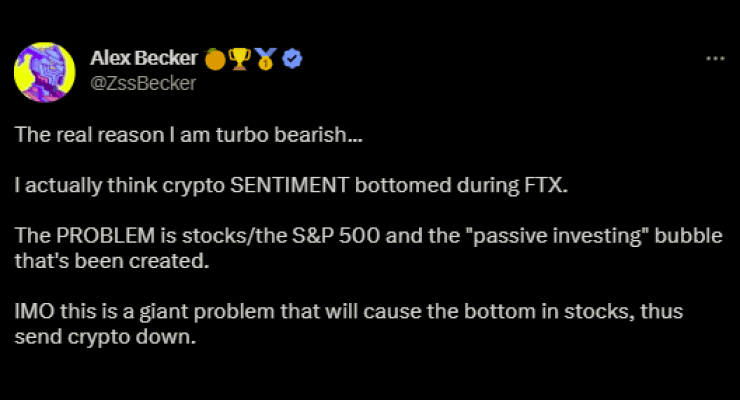
Task: Click the text "S&P 500"
Action: point(336,235)
